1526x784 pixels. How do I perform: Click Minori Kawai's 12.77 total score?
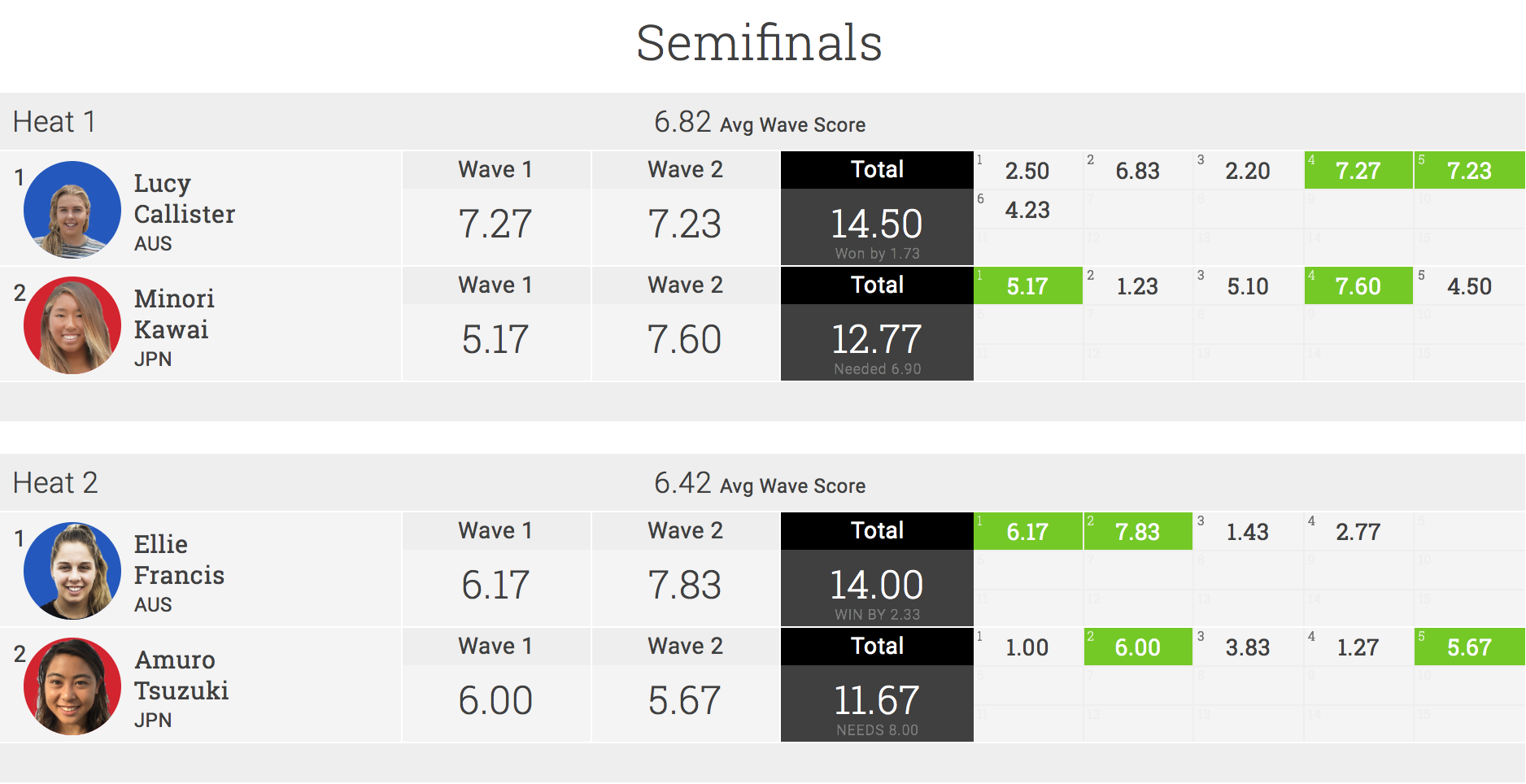coord(876,340)
